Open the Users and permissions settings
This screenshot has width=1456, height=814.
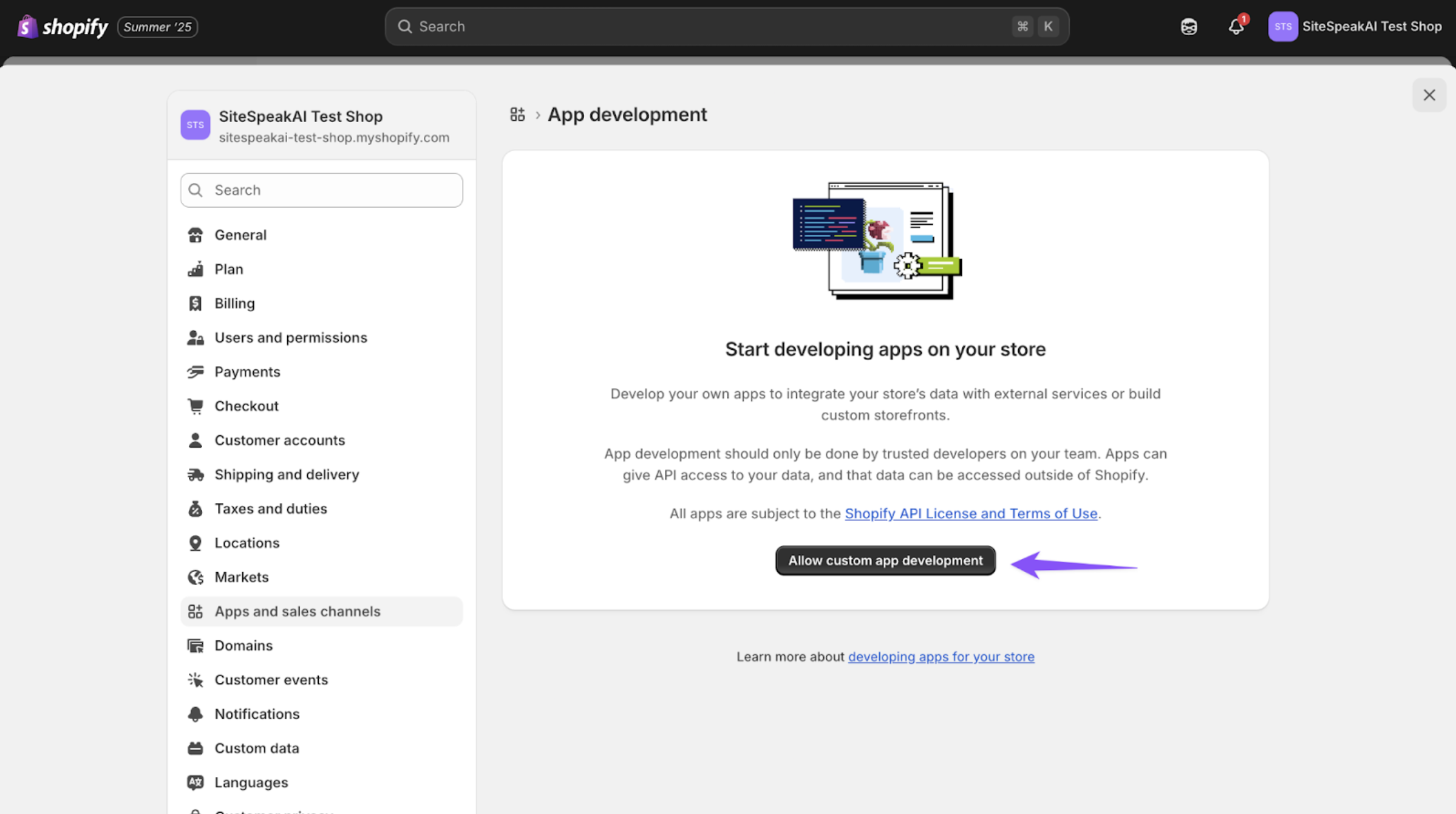(290, 338)
